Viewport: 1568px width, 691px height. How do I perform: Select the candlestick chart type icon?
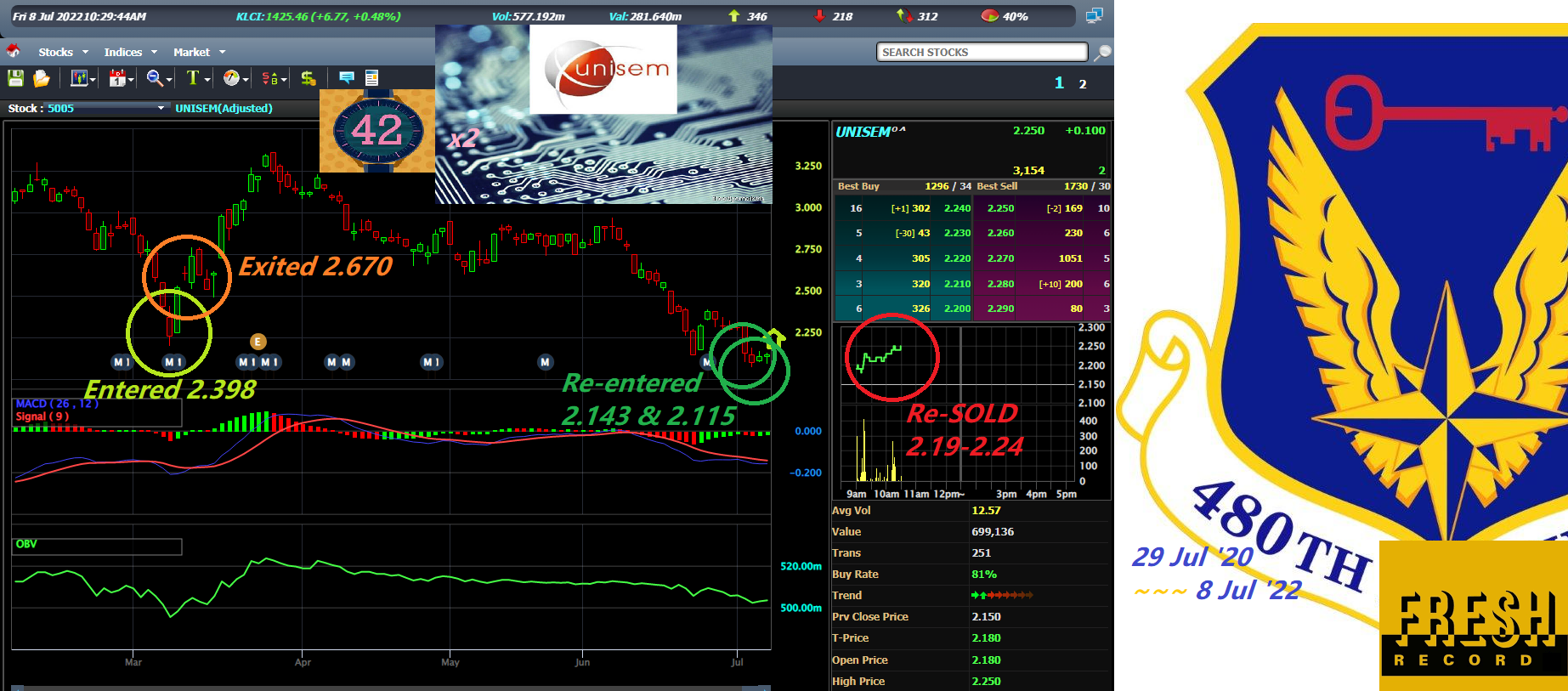79,78
